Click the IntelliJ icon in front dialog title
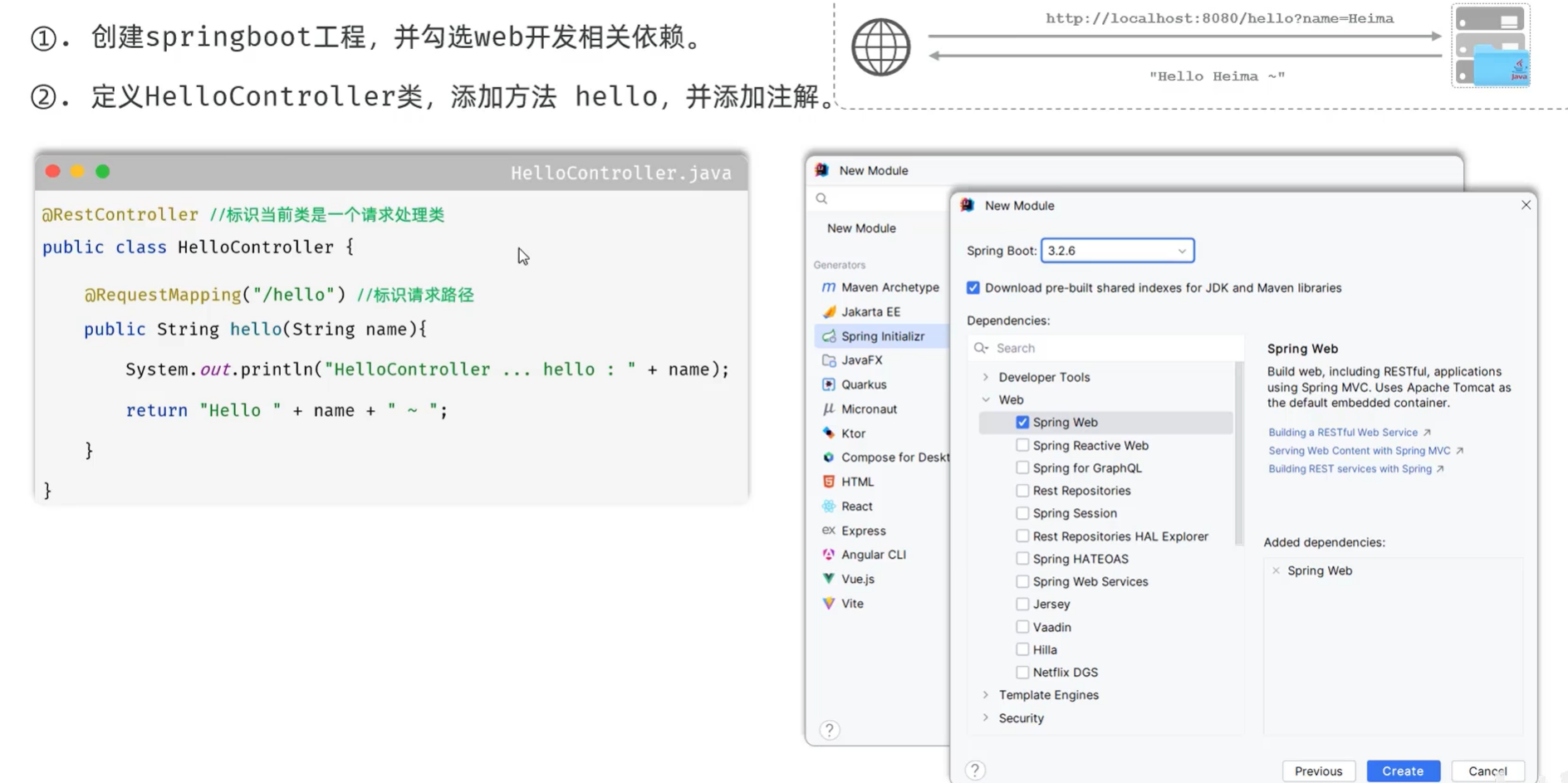Viewport: 1568px width, 783px height. coord(968,205)
